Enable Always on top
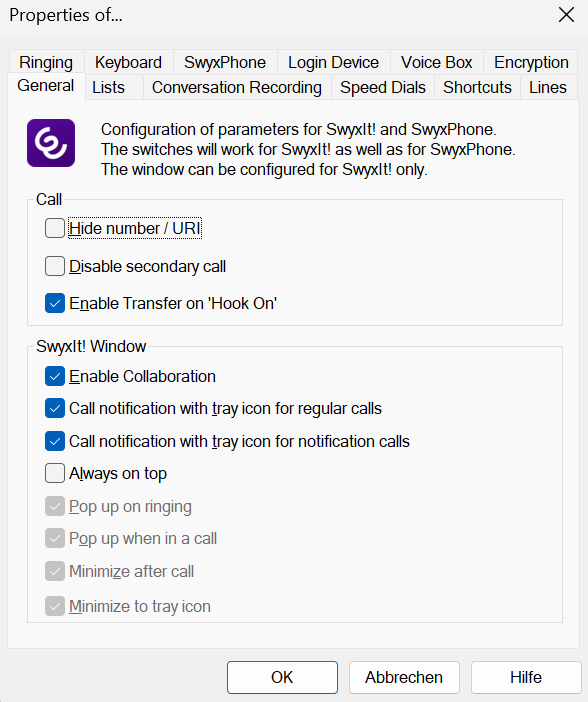 pos(55,473)
